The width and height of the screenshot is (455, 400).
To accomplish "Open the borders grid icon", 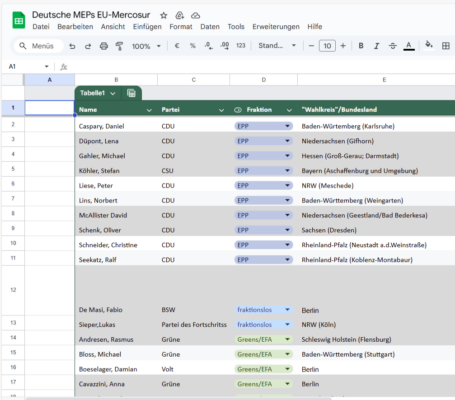I will tap(446, 46).
